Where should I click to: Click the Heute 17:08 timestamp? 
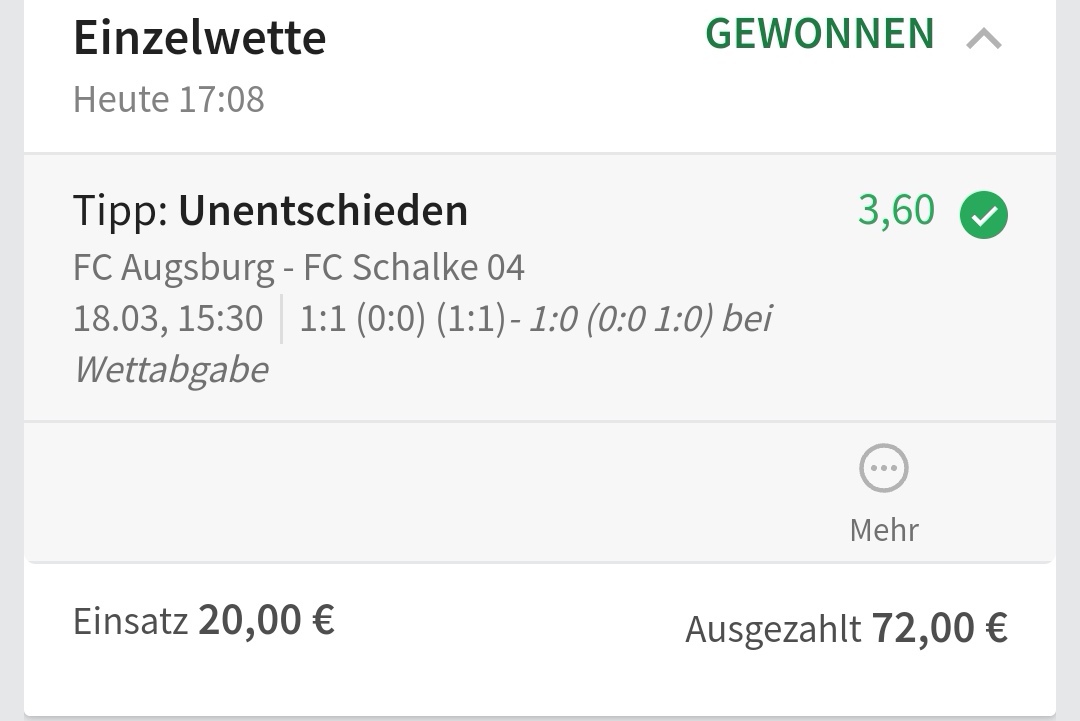pyautogui.click(x=168, y=100)
